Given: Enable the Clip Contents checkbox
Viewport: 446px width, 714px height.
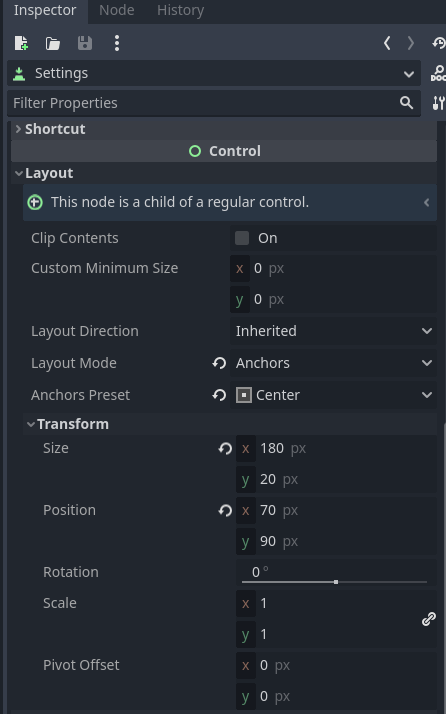Looking at the screenshot, I should pyautogui.click(x=242, y=238).
